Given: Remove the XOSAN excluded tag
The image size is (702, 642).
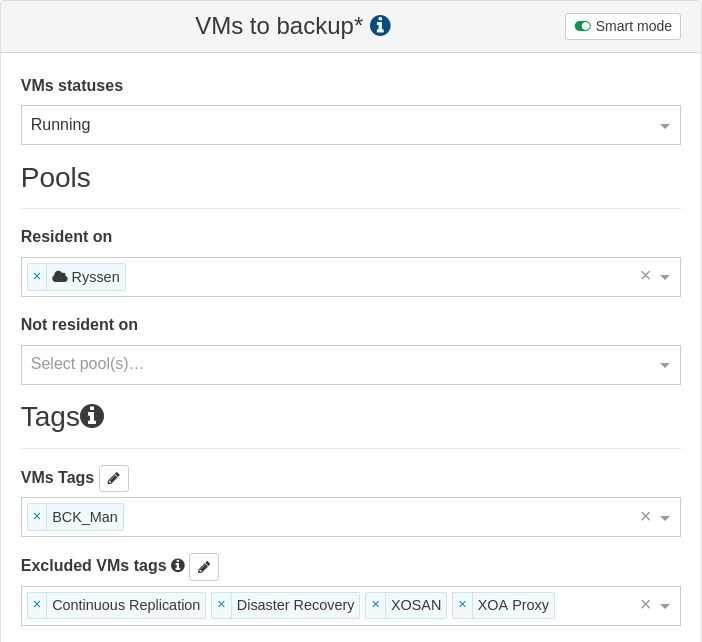Looking at the screenshot, I should tap(375, 605).
